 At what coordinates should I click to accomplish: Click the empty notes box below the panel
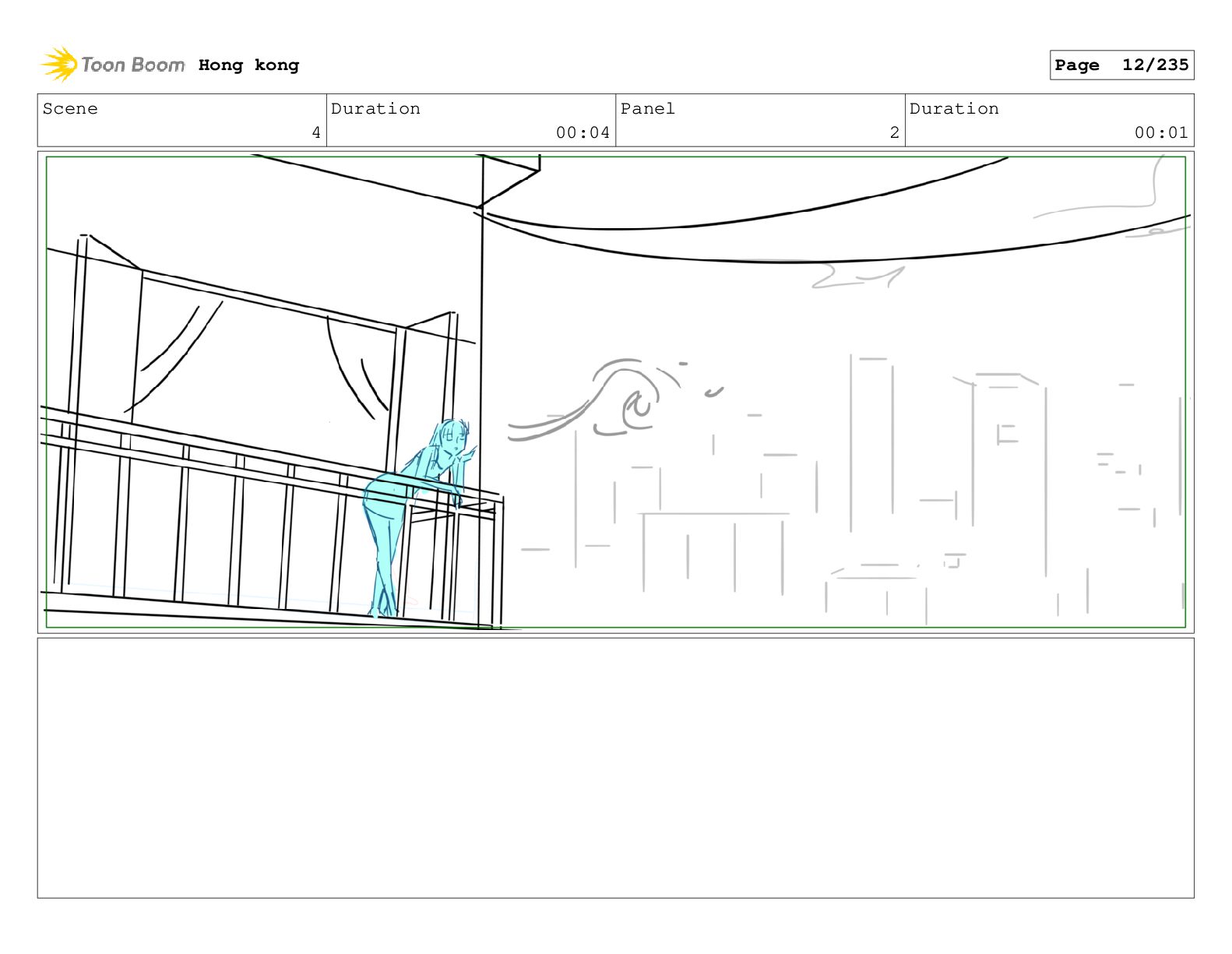click(615, 768)
